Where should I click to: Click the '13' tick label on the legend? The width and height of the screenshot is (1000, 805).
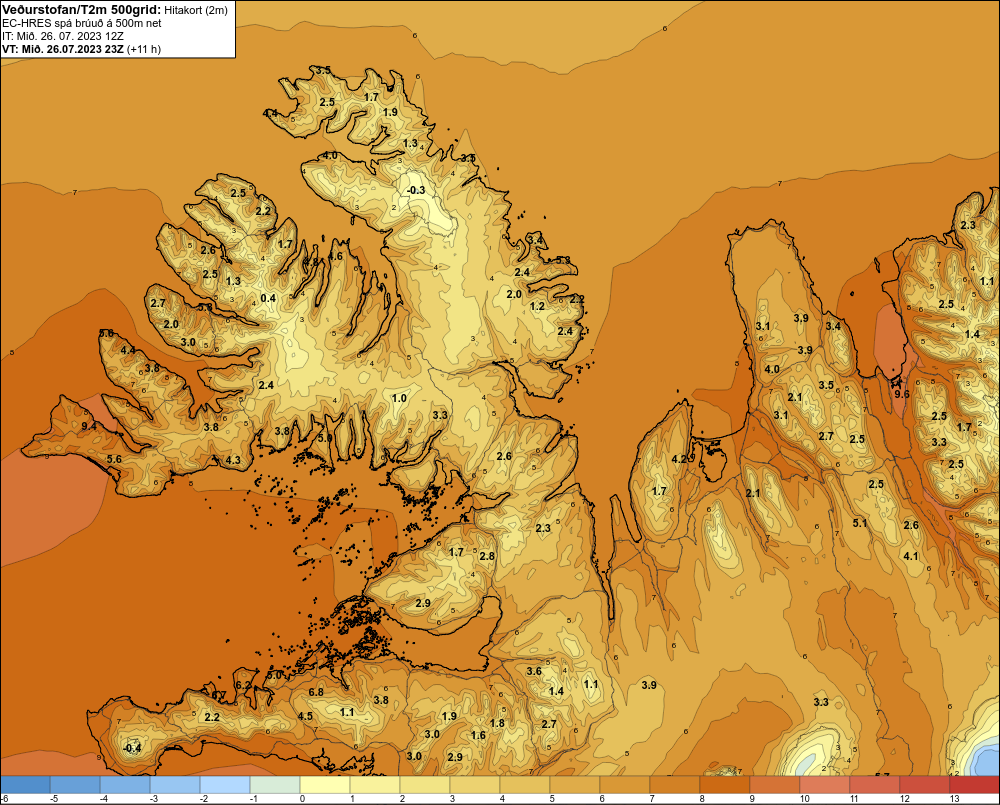[x=955, y=799]
